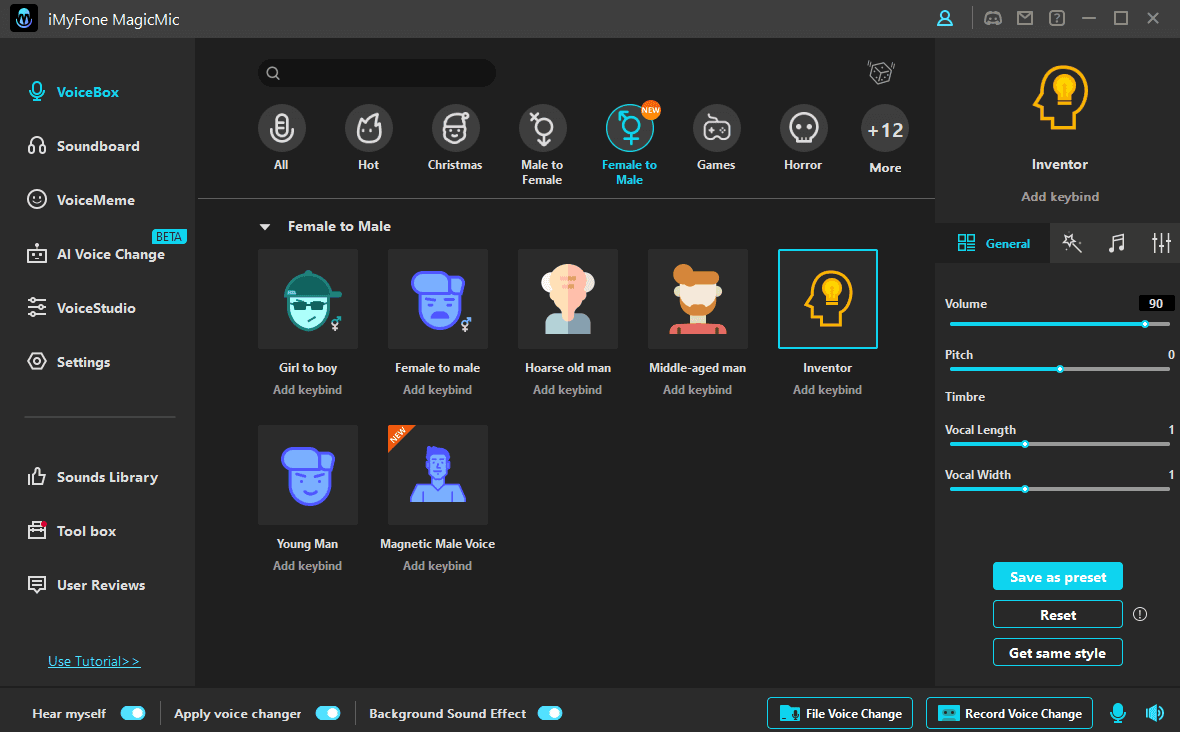The height and width of the screenshot is (732, 1180).
Task: Choose the Young Man voice
Action: pos(308,475)
